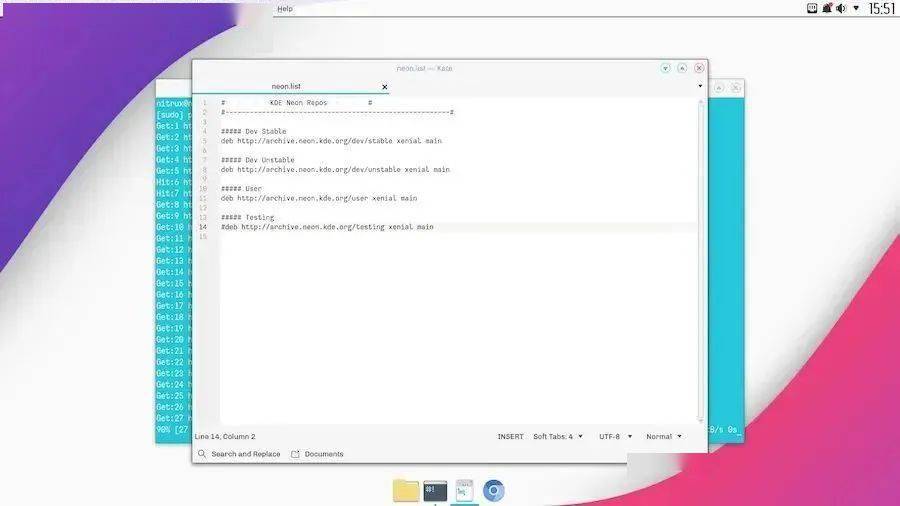Open the file manager from the dock
Image resolution: width=900 pixels, height=506 pixels.
pos(406,490)
